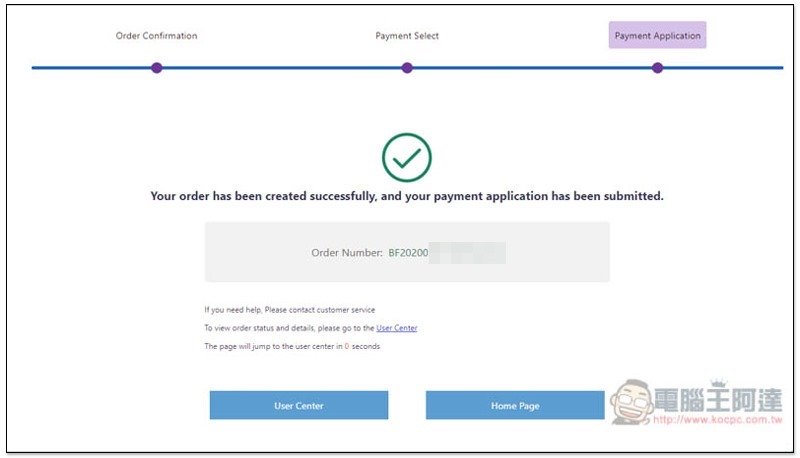Click the order created successfully heading
Viewport: 800px width, 458px height.
[407, 197]
